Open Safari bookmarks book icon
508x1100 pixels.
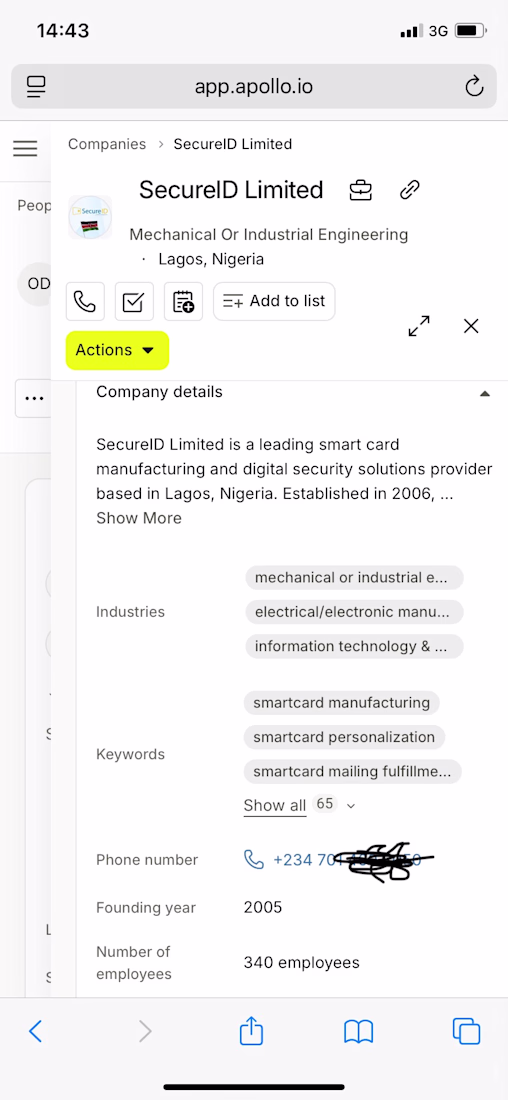[358, 1032]
